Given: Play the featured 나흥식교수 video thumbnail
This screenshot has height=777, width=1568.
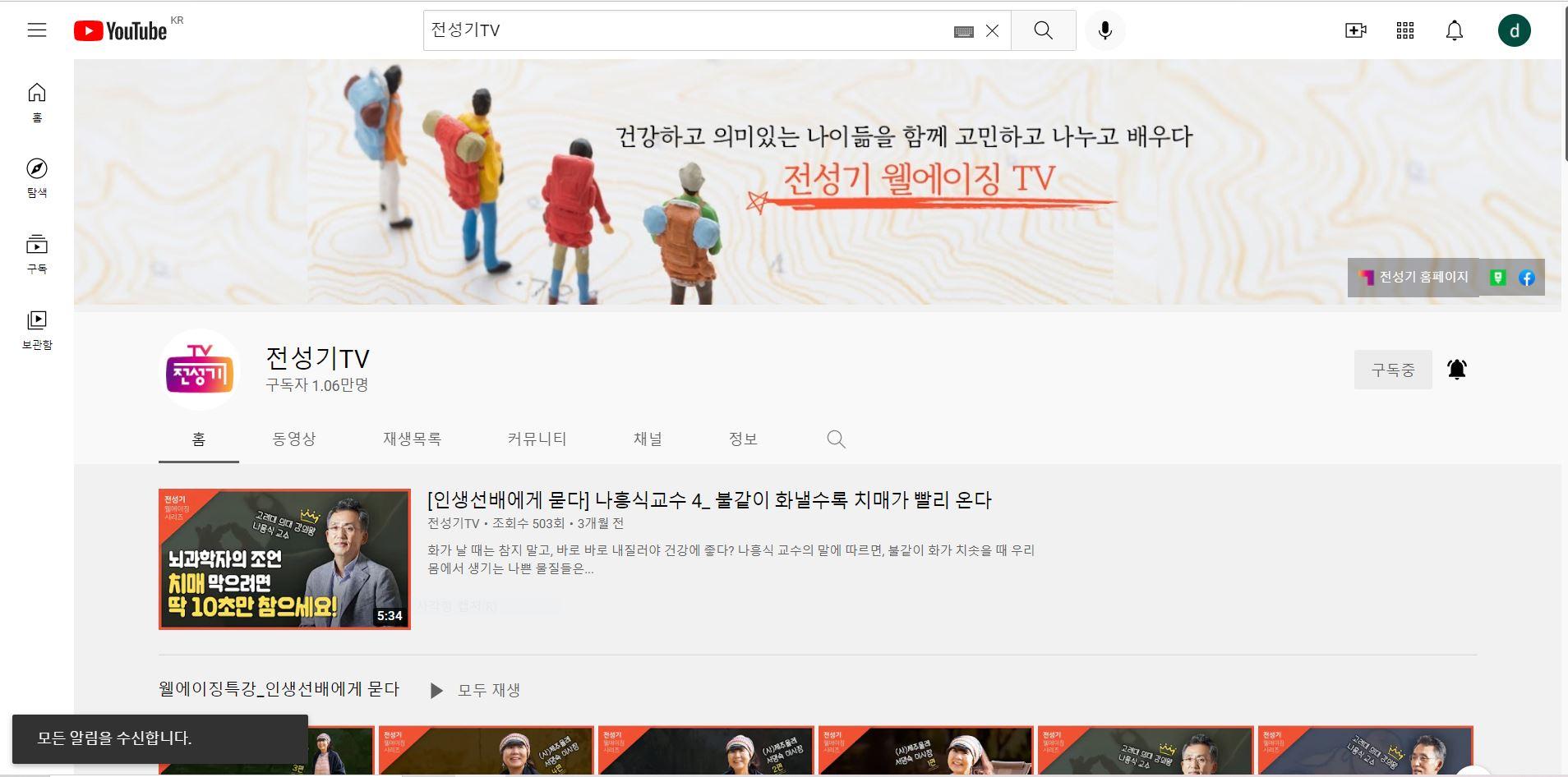Looking at the screenshot, I should [x=284, y=559].
